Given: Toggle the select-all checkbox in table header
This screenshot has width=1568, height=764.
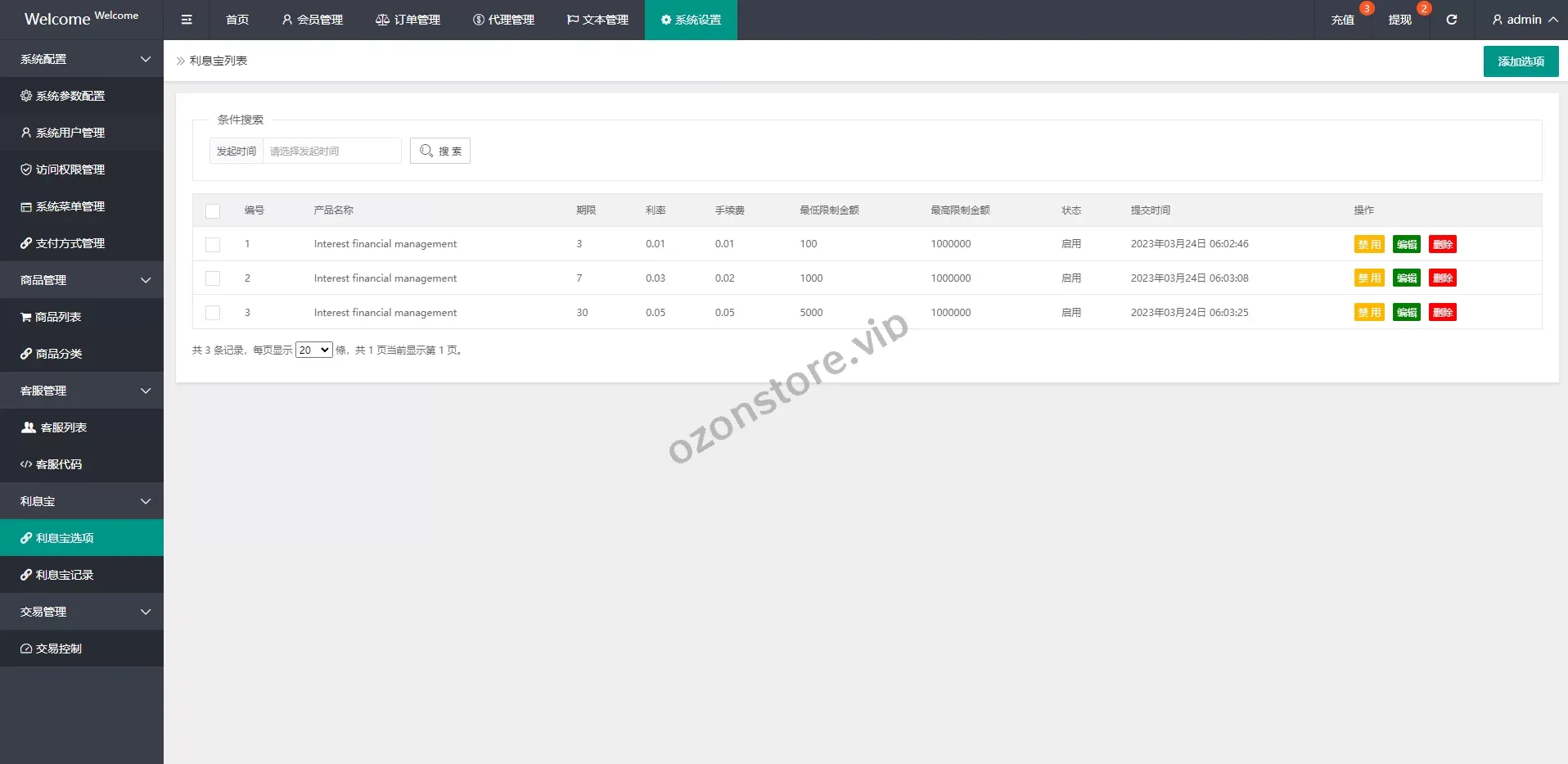Looking at the screenshot, I should (x=213, y=211).
